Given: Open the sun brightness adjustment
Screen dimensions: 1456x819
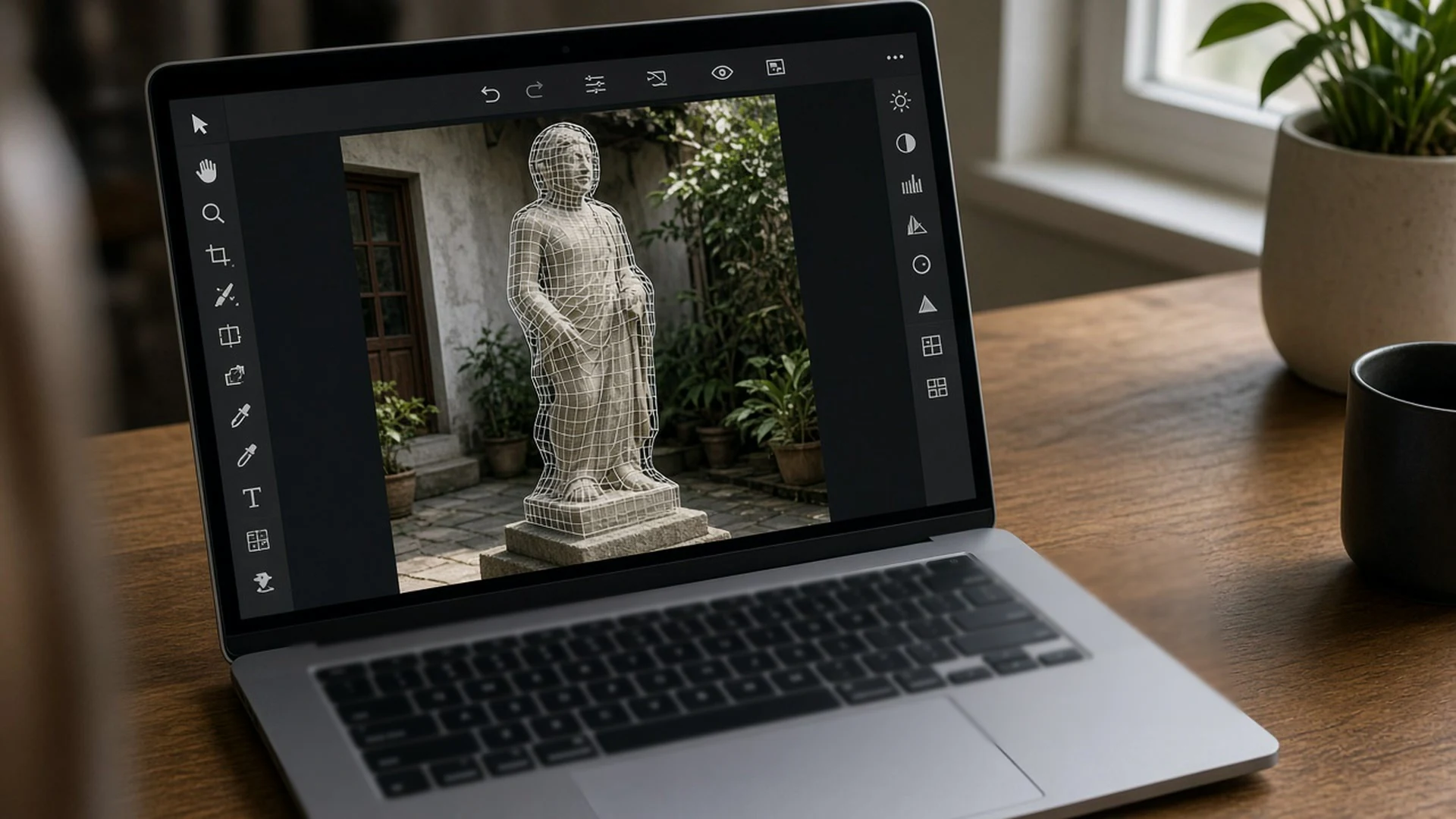Looking at the screenshot, I should pos(900,101).
